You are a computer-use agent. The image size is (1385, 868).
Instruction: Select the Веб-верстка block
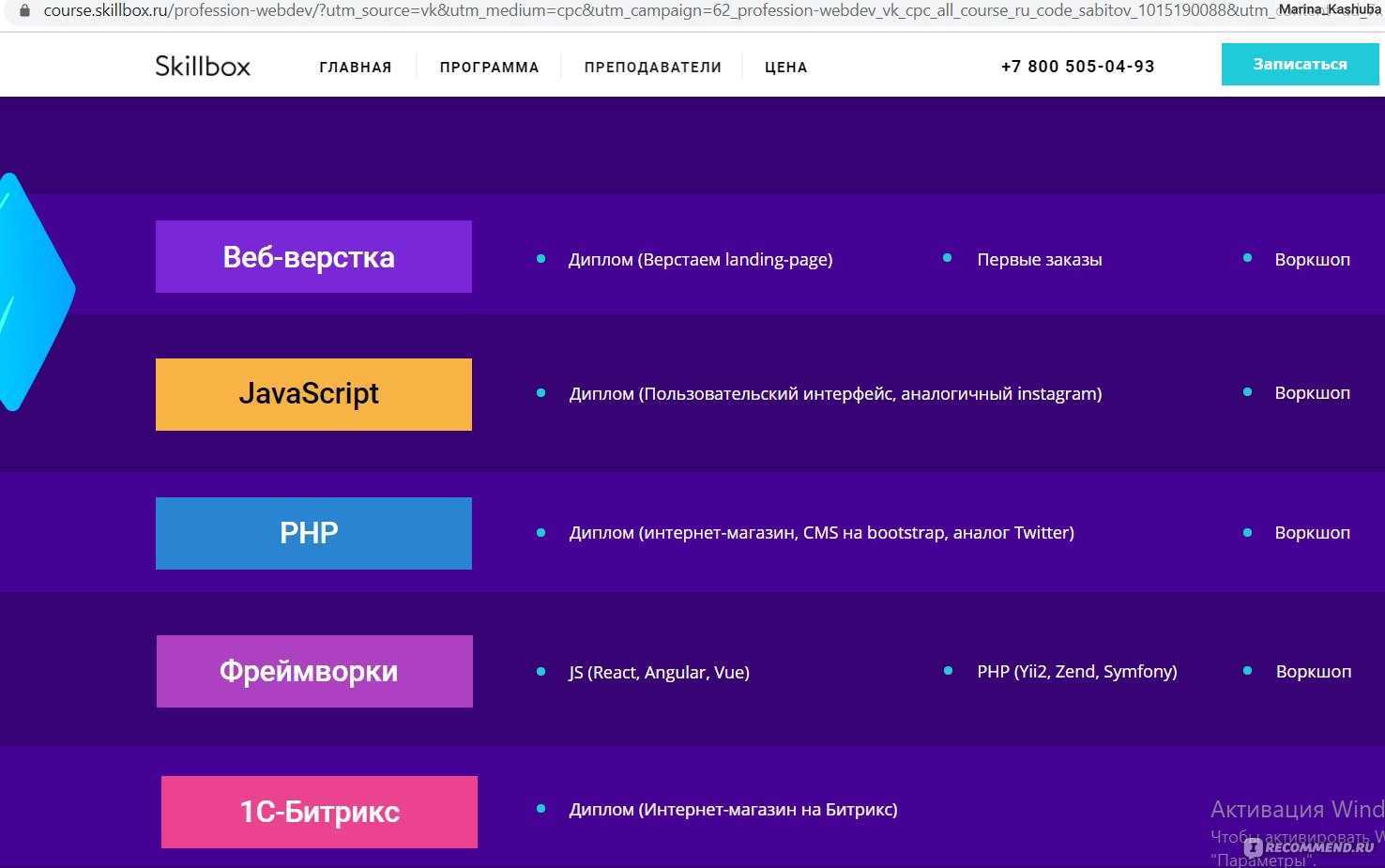[313, 256]
